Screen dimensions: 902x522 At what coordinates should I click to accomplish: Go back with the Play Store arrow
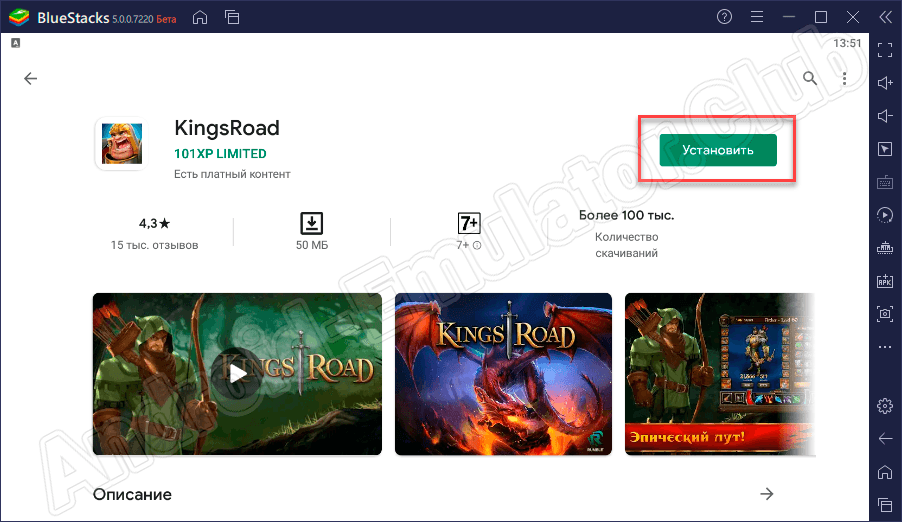pos(31,78)
